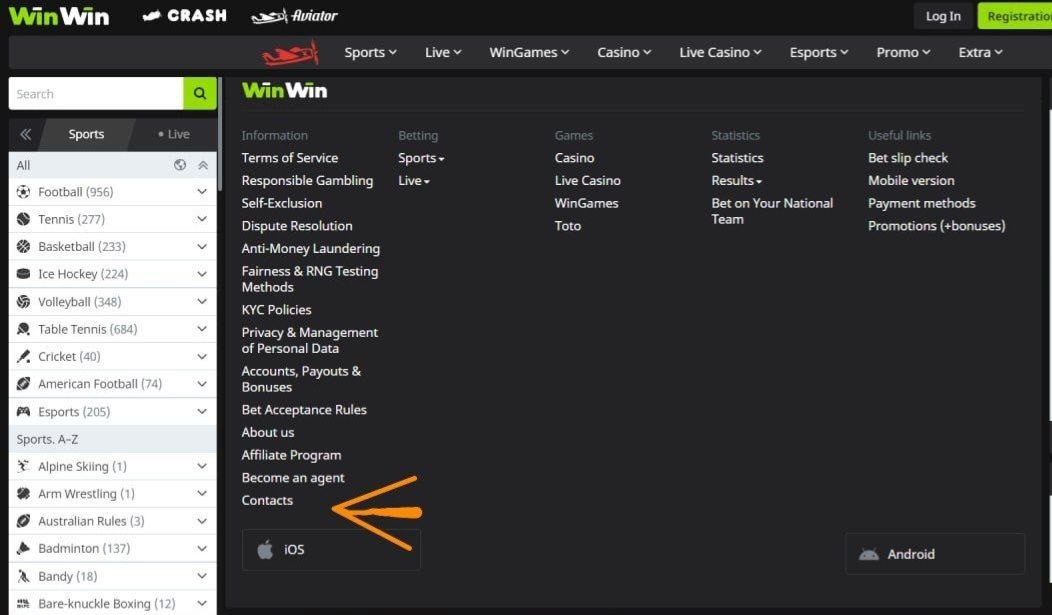Switch to the sidebar Live tab
Screen dimensions: 1052x615
pyautogui.click(x=174, y=134)
